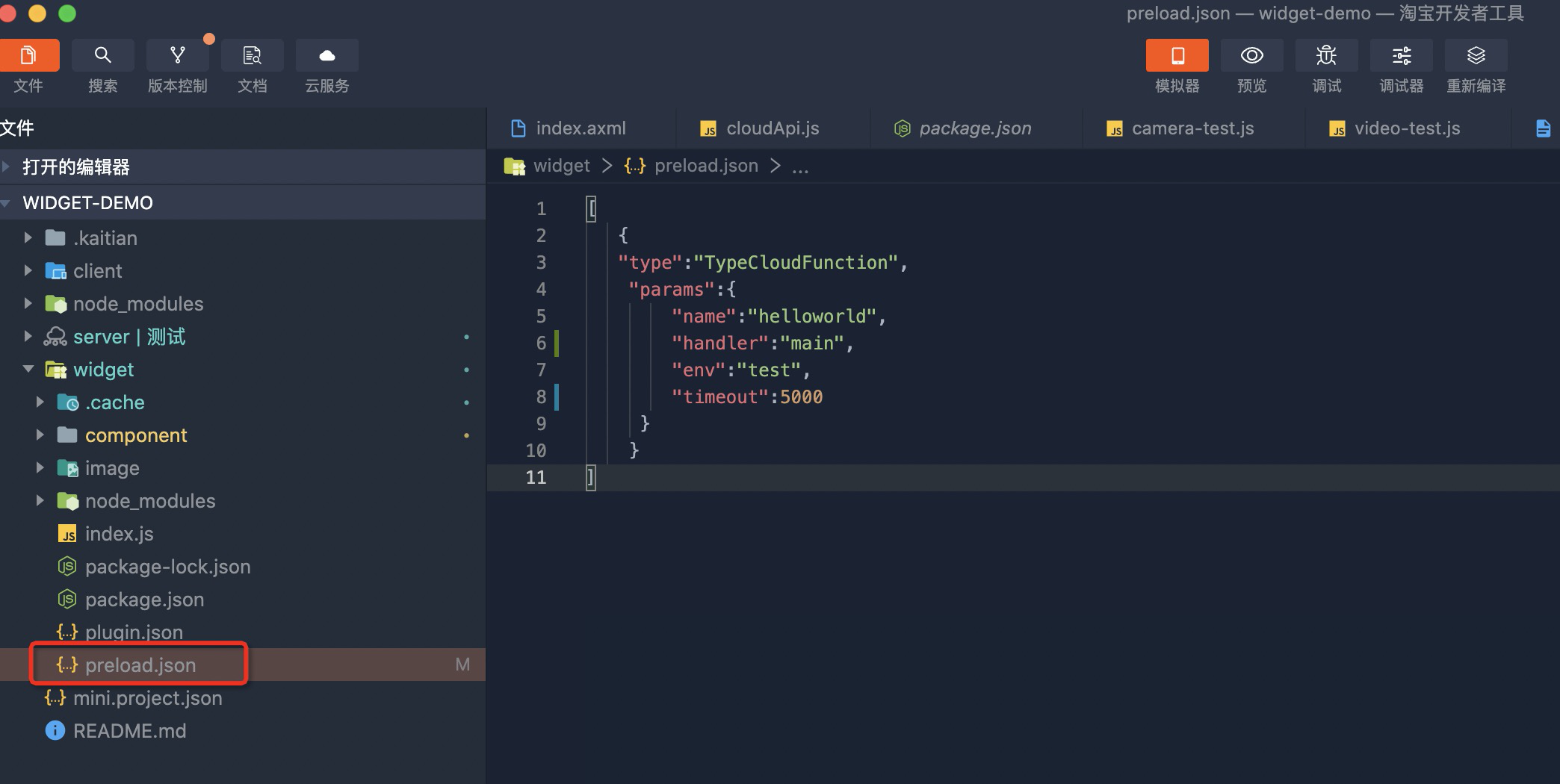Collapse the WIDGET-DEMO section

tap(243, 202)
